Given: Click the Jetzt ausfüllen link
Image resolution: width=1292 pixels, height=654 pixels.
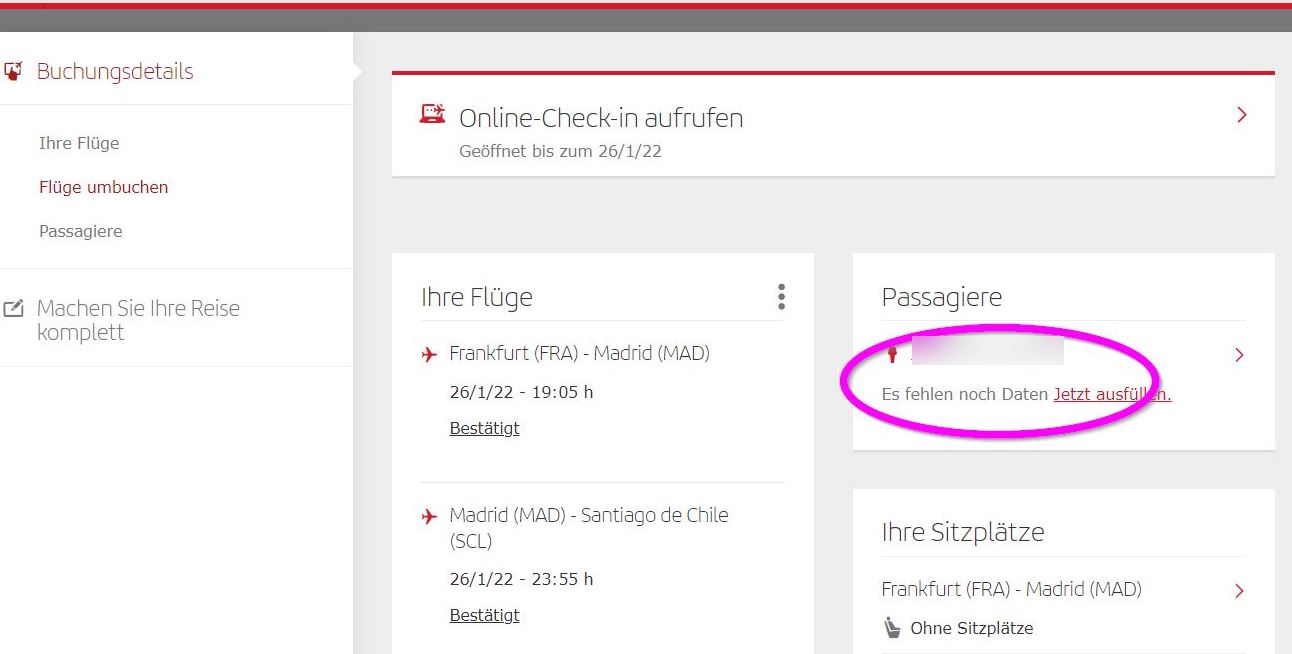Looking at the screenshot, I should 1112,394.
